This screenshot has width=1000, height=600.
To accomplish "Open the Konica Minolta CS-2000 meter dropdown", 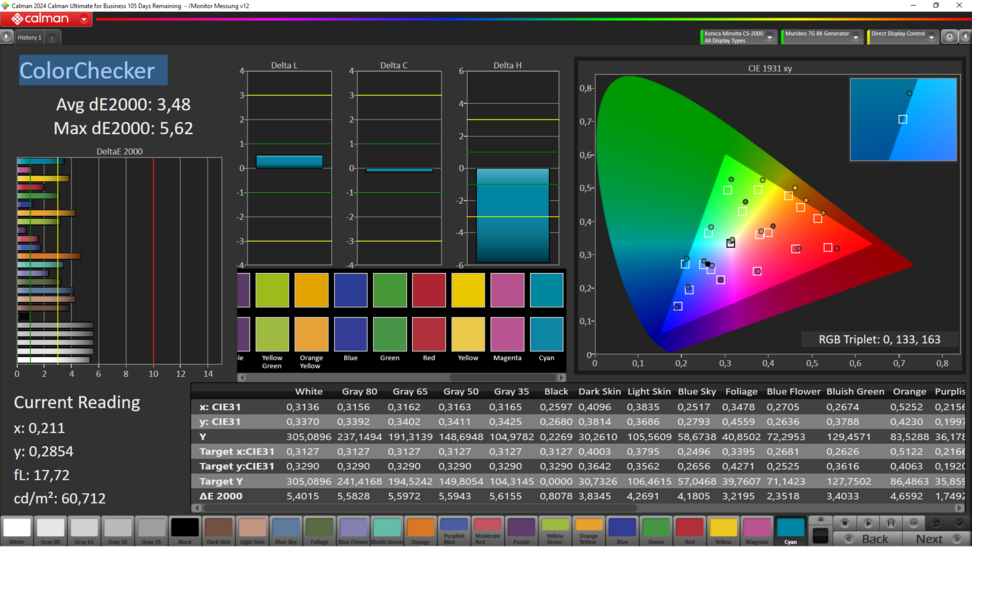I will point(770,37).
